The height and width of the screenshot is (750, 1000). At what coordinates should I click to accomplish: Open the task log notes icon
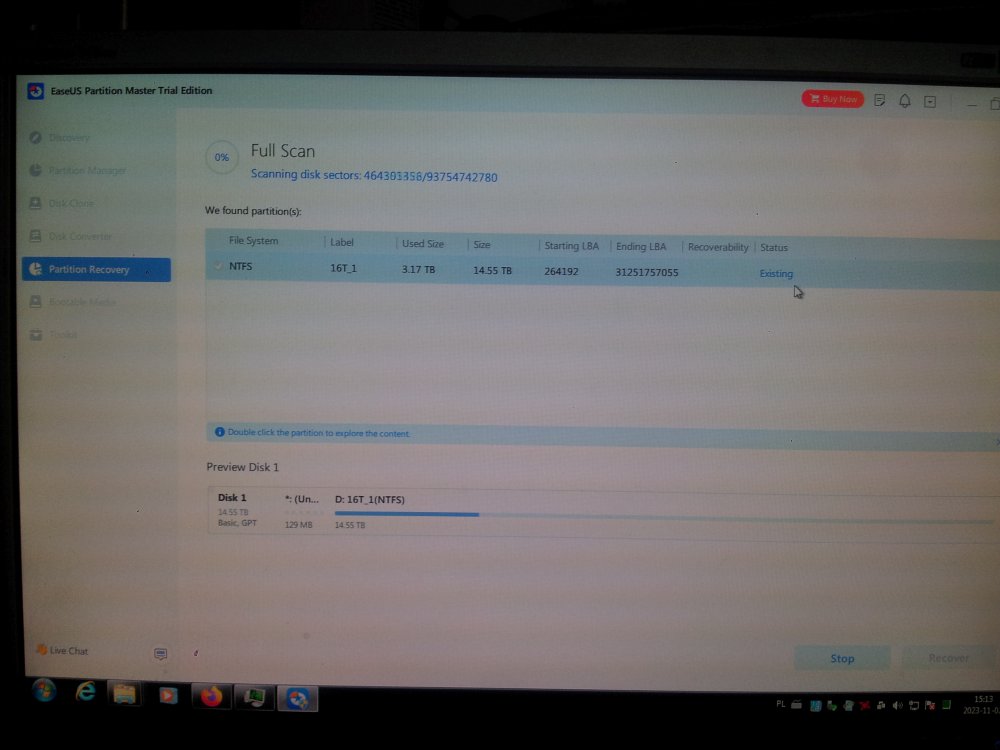[880, 101]
